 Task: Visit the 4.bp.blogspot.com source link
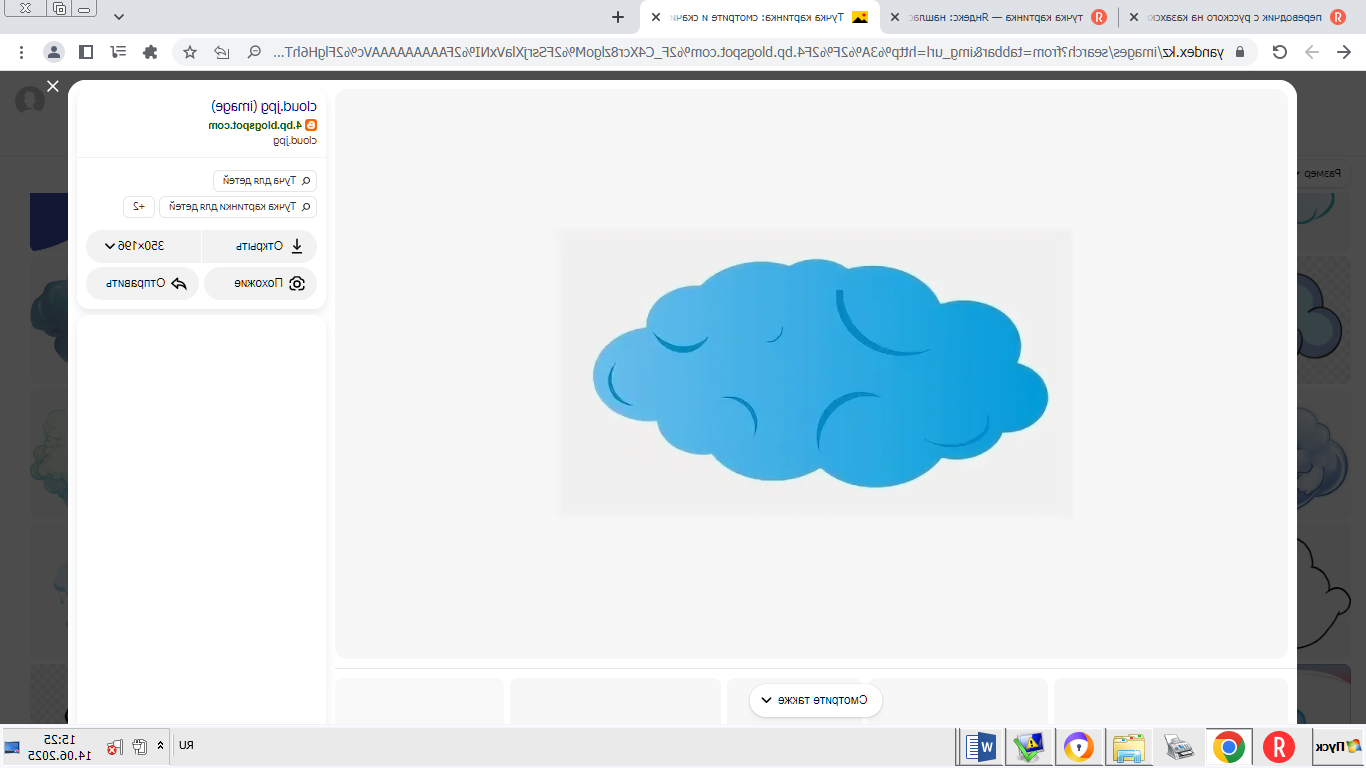point(256,125)
